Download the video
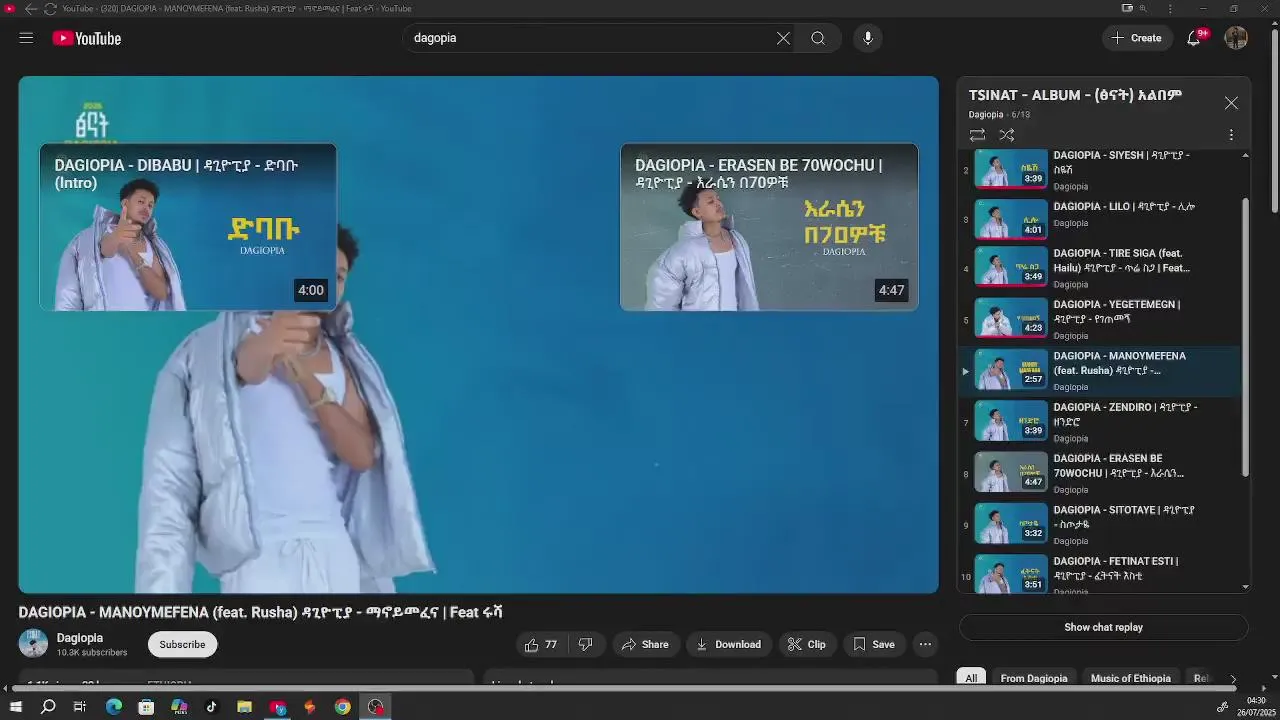 [x=728, y=644]
